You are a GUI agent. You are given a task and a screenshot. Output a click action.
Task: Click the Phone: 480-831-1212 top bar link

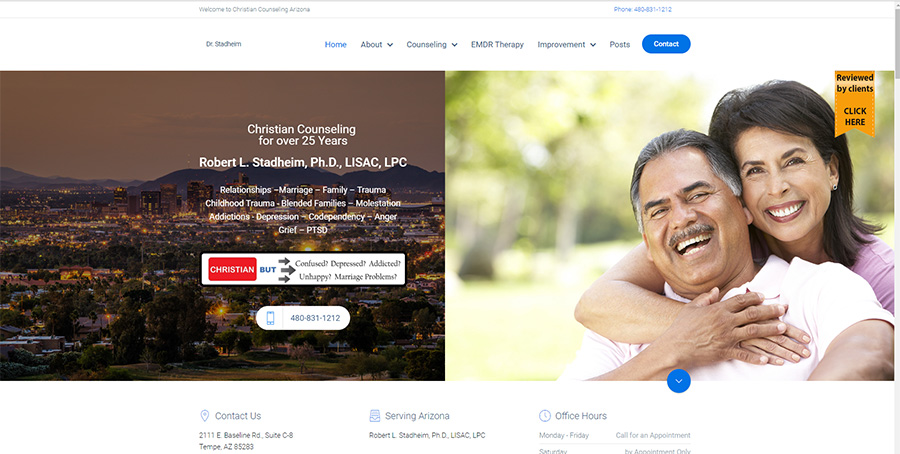642,10
